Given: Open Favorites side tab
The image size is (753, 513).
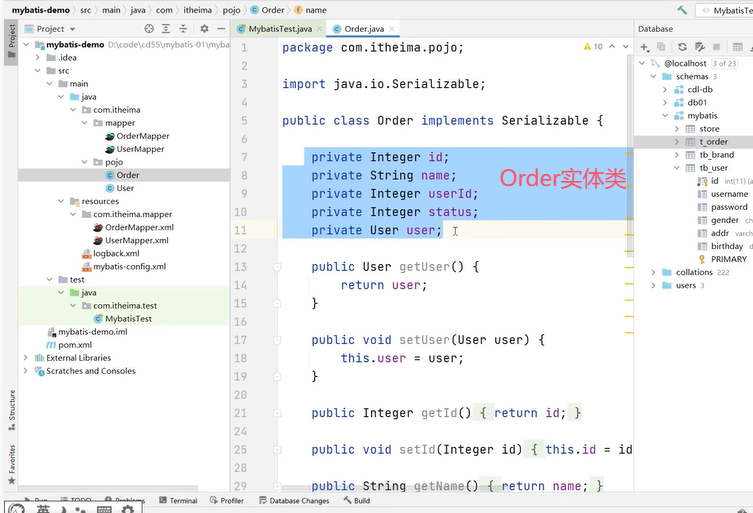Looking at the screenshot, I should (x=12, y=464).
